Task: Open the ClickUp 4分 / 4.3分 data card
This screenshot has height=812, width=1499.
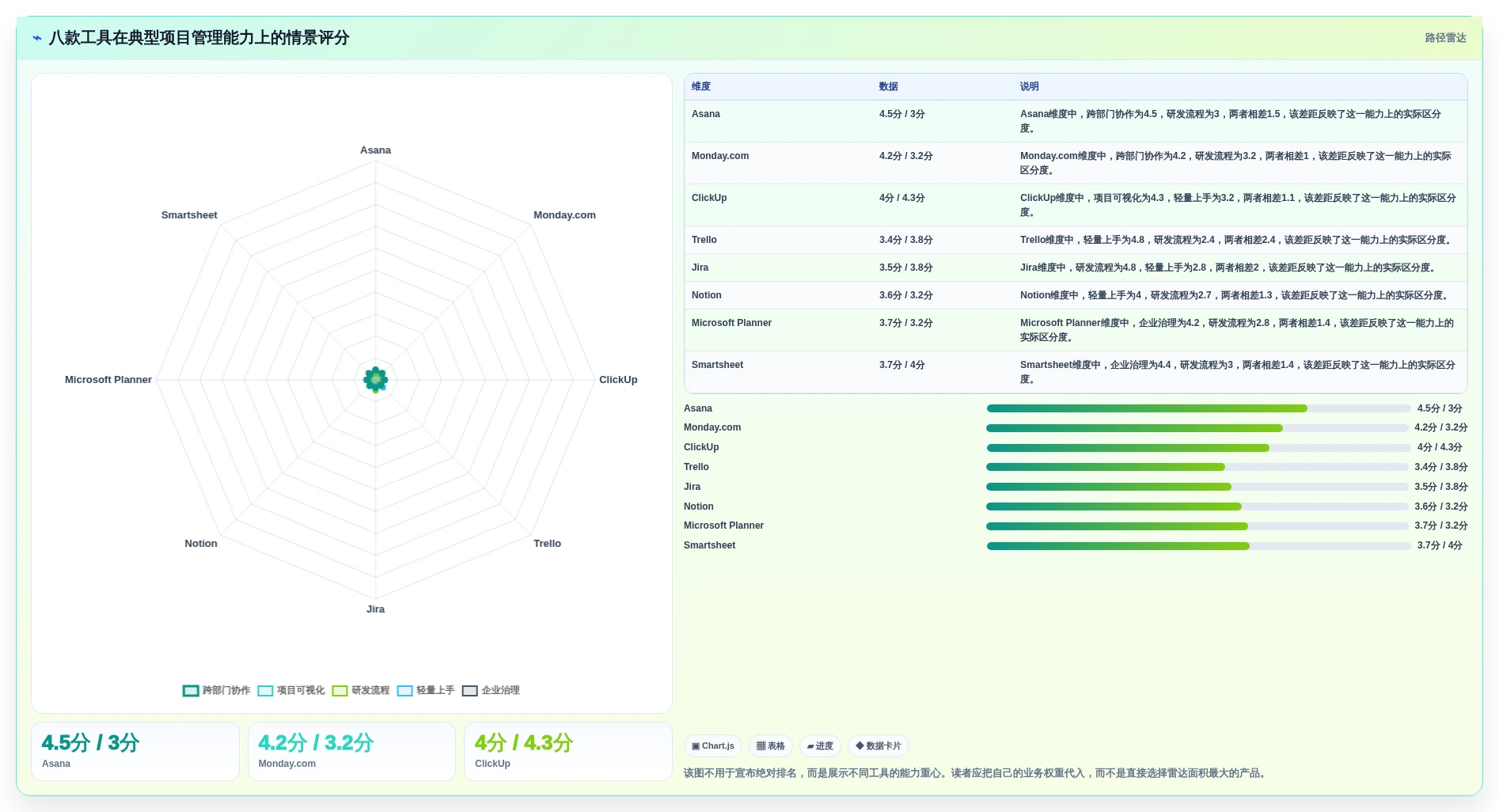Action: click(568, 751)
